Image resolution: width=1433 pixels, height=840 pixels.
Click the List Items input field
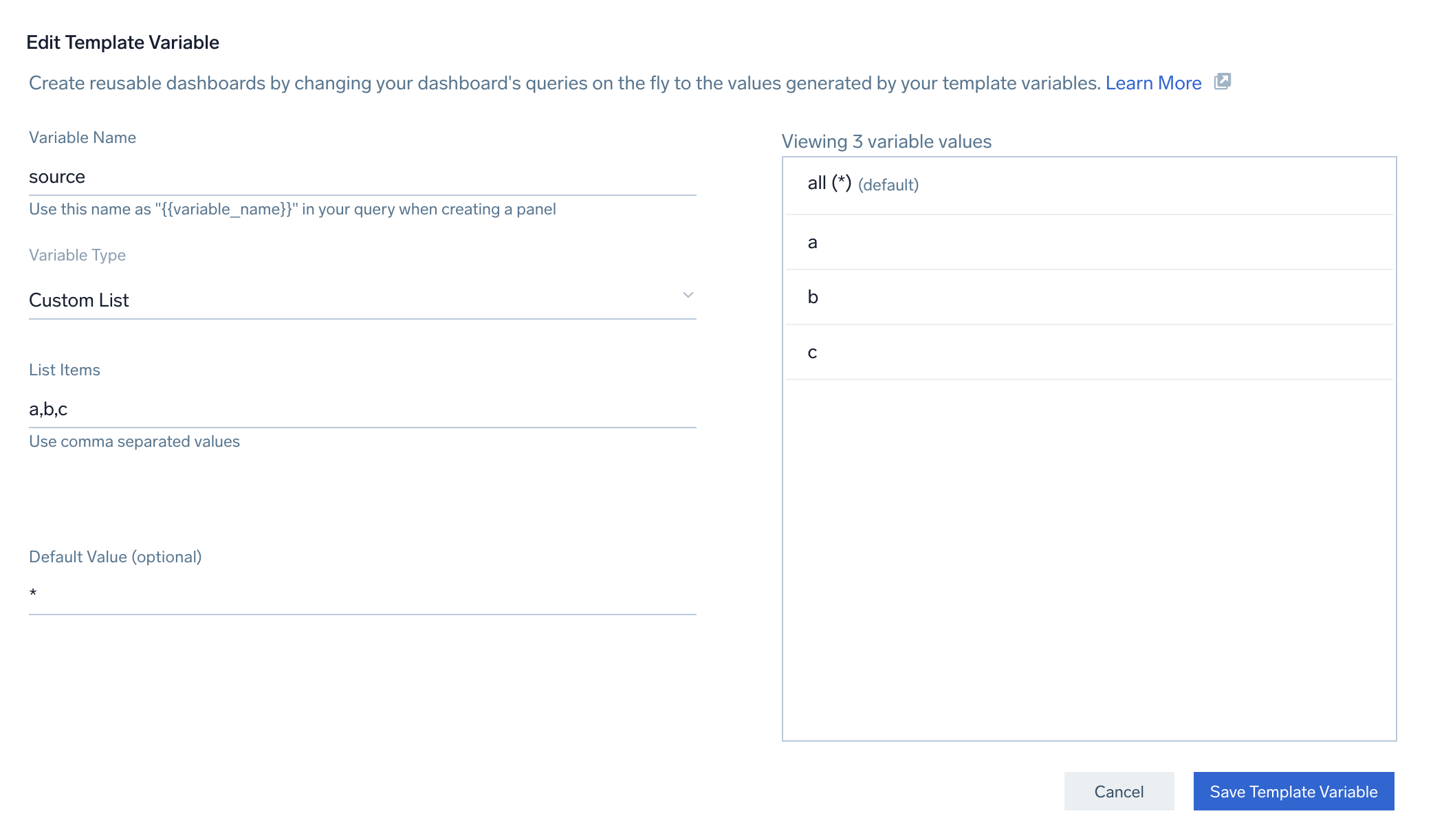coord(363,408)
